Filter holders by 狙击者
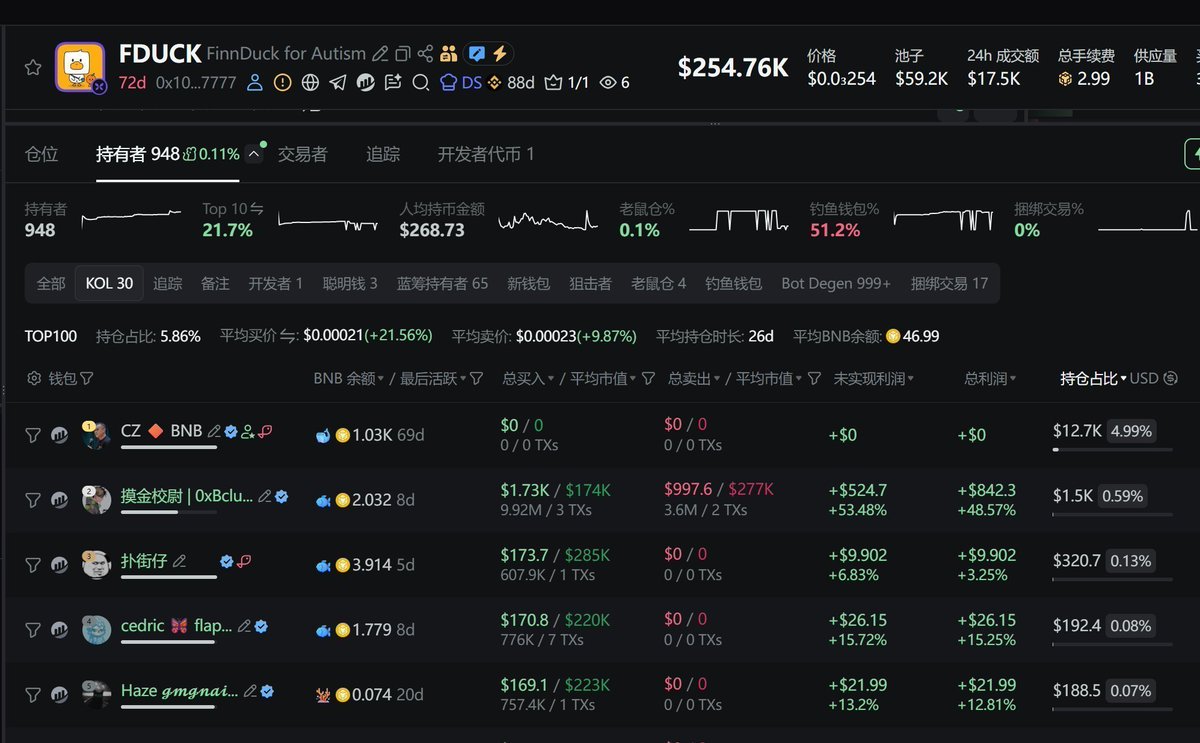 coord(591,283)
